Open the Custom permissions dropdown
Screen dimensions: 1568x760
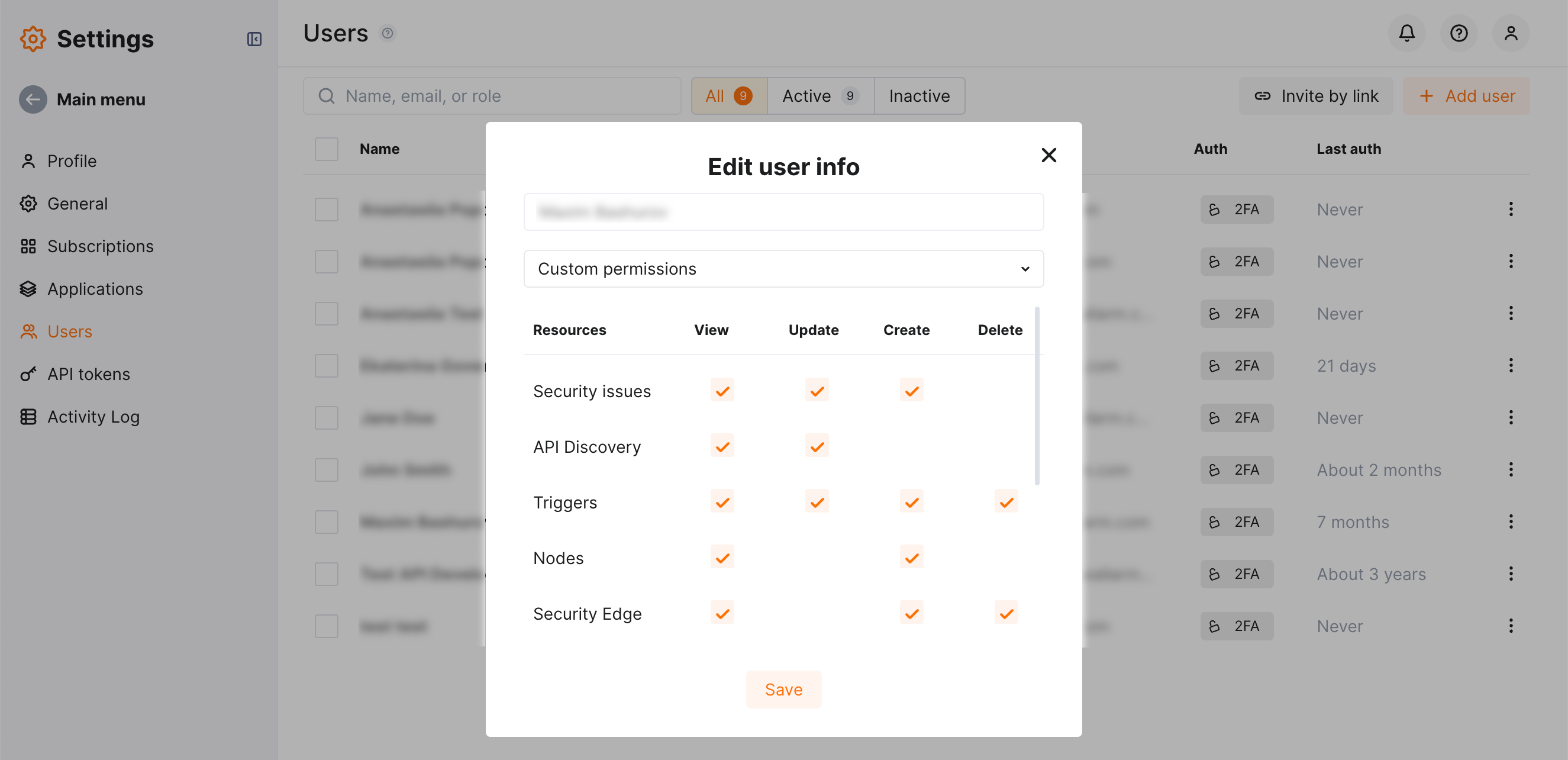pos(783,269)
